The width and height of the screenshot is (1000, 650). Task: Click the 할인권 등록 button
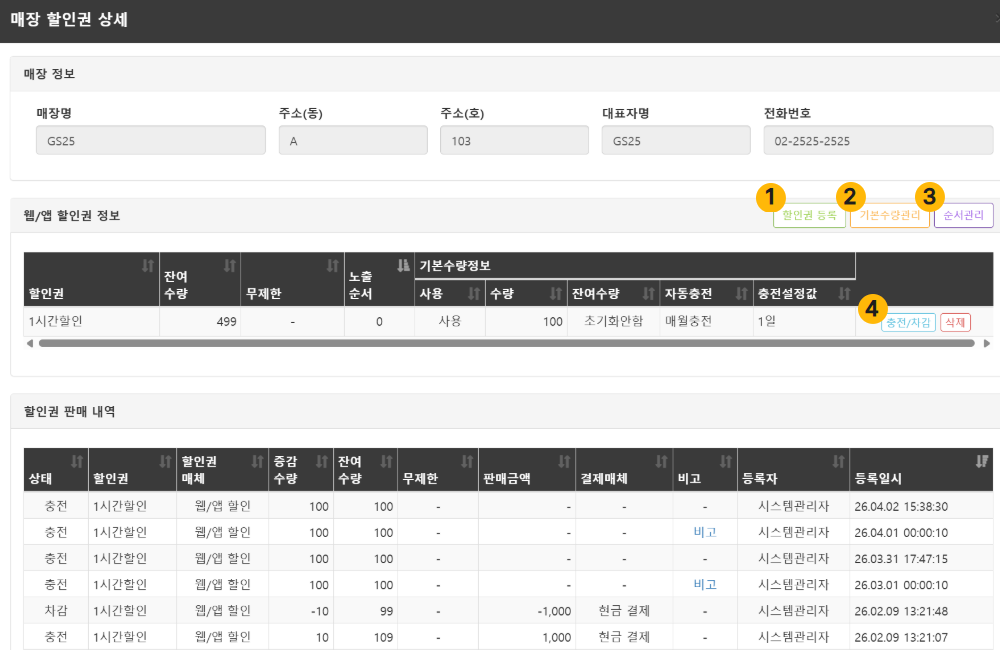[x=809, y=216]
